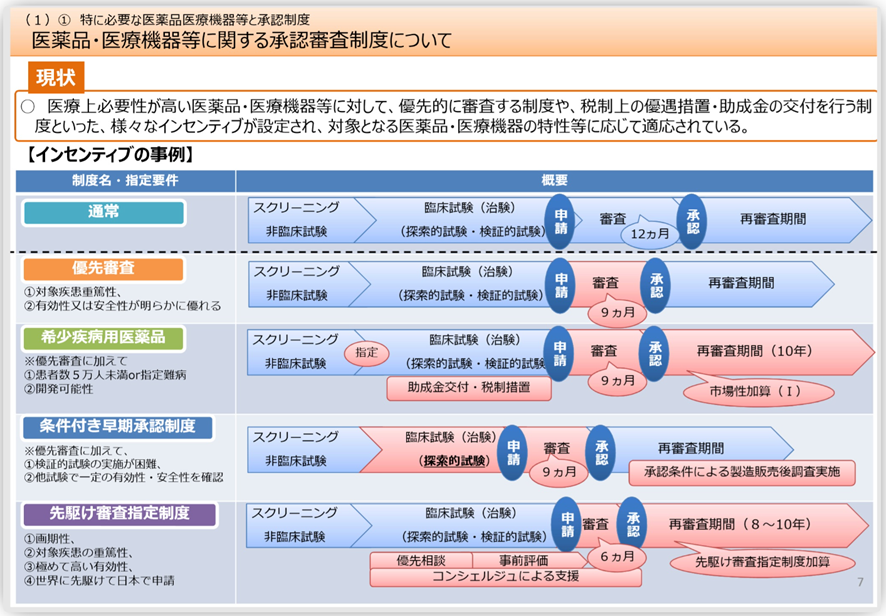Click the slide title about 承認審査制度について
This screenshot has width=886, height=616.
[x=241, y=41]
